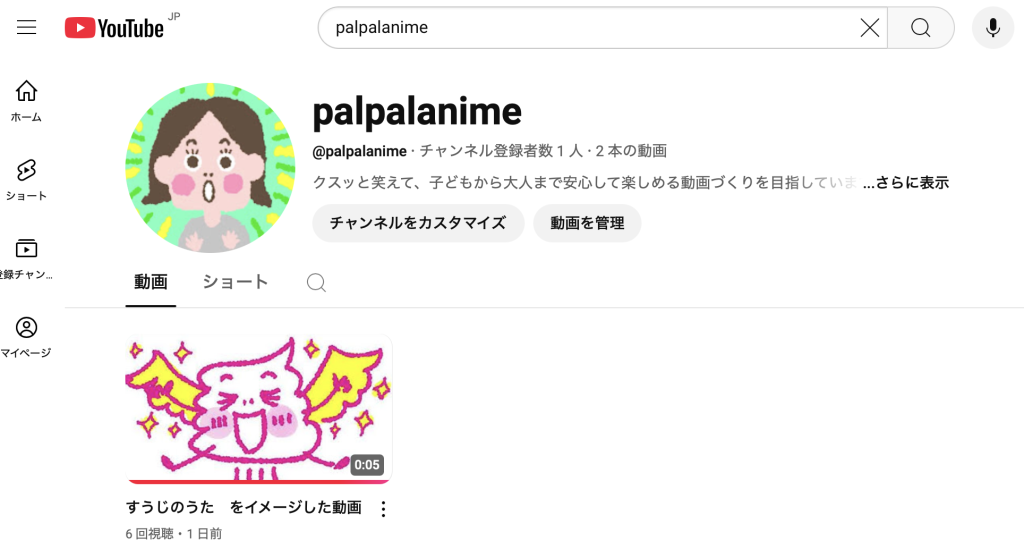Switch to the 動画 tab
The width and height of the screenshot is (1024, 557).
coord(151,282)
